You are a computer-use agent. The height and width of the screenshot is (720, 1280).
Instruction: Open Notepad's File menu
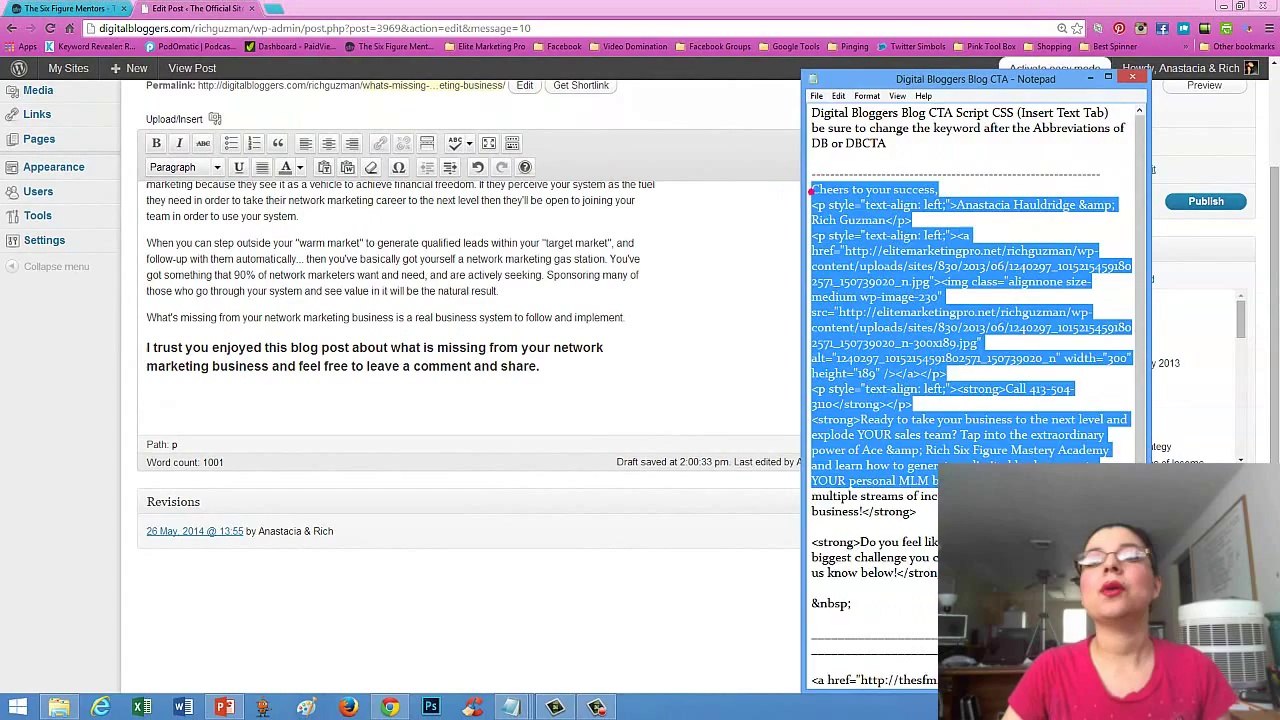point(817,96)
